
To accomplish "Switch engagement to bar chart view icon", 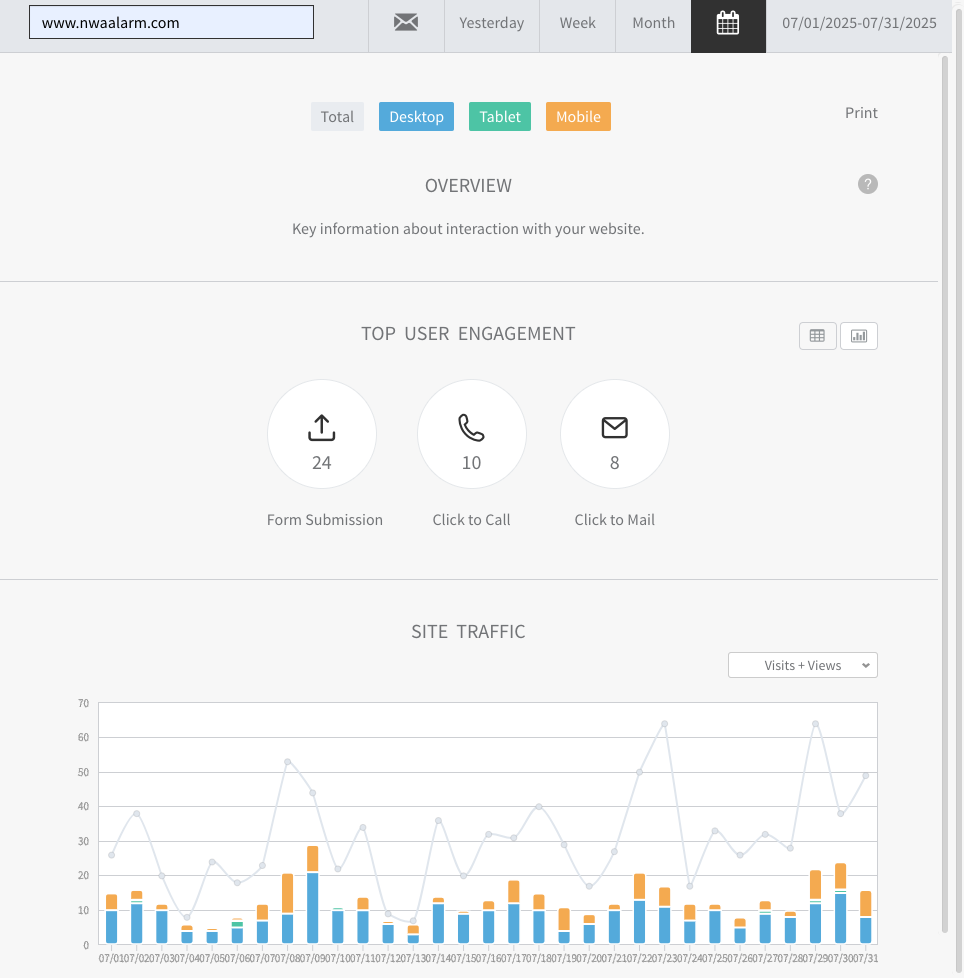I will click(859, 336).
